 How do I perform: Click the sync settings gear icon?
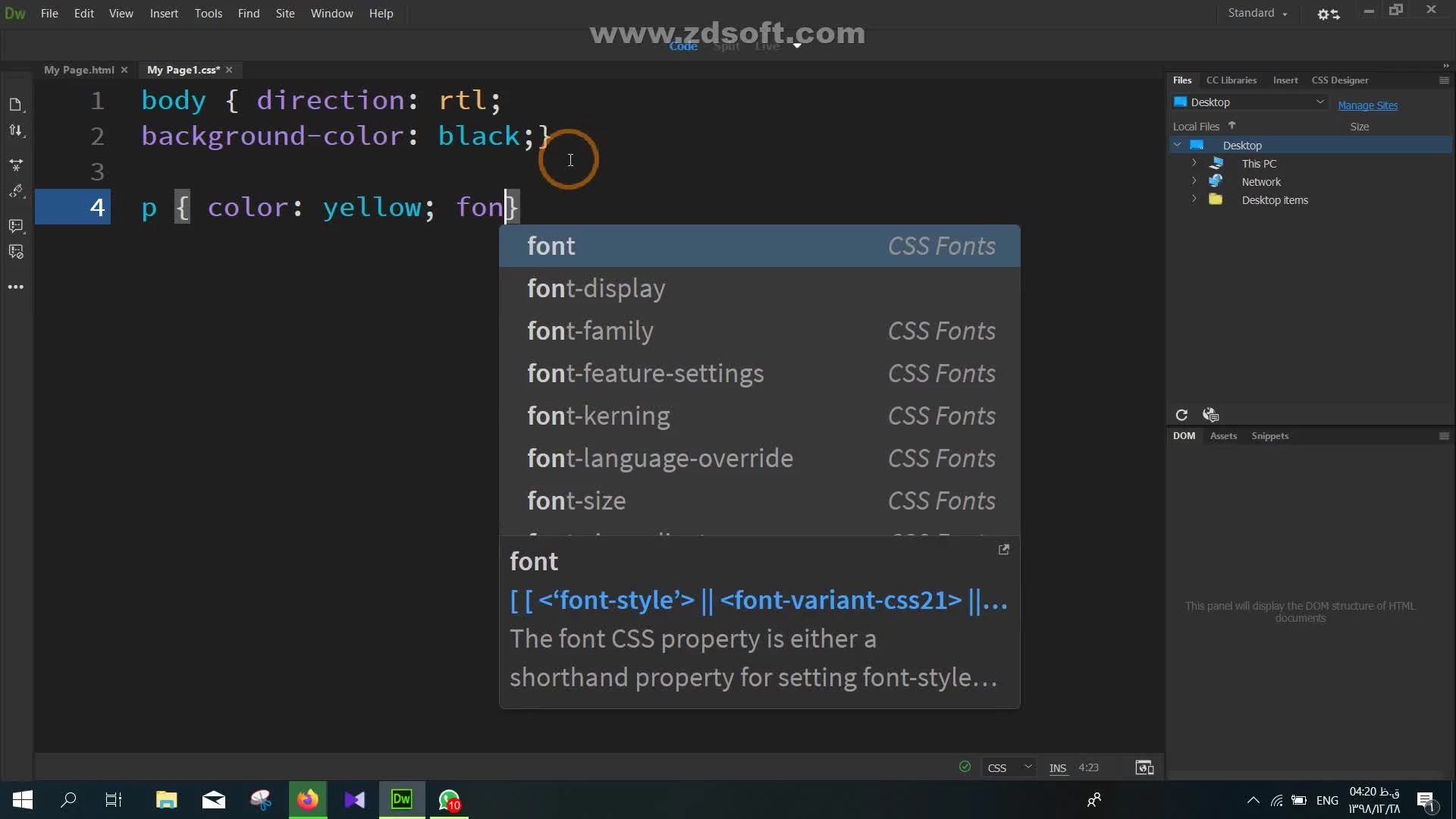click(1328, 14)
